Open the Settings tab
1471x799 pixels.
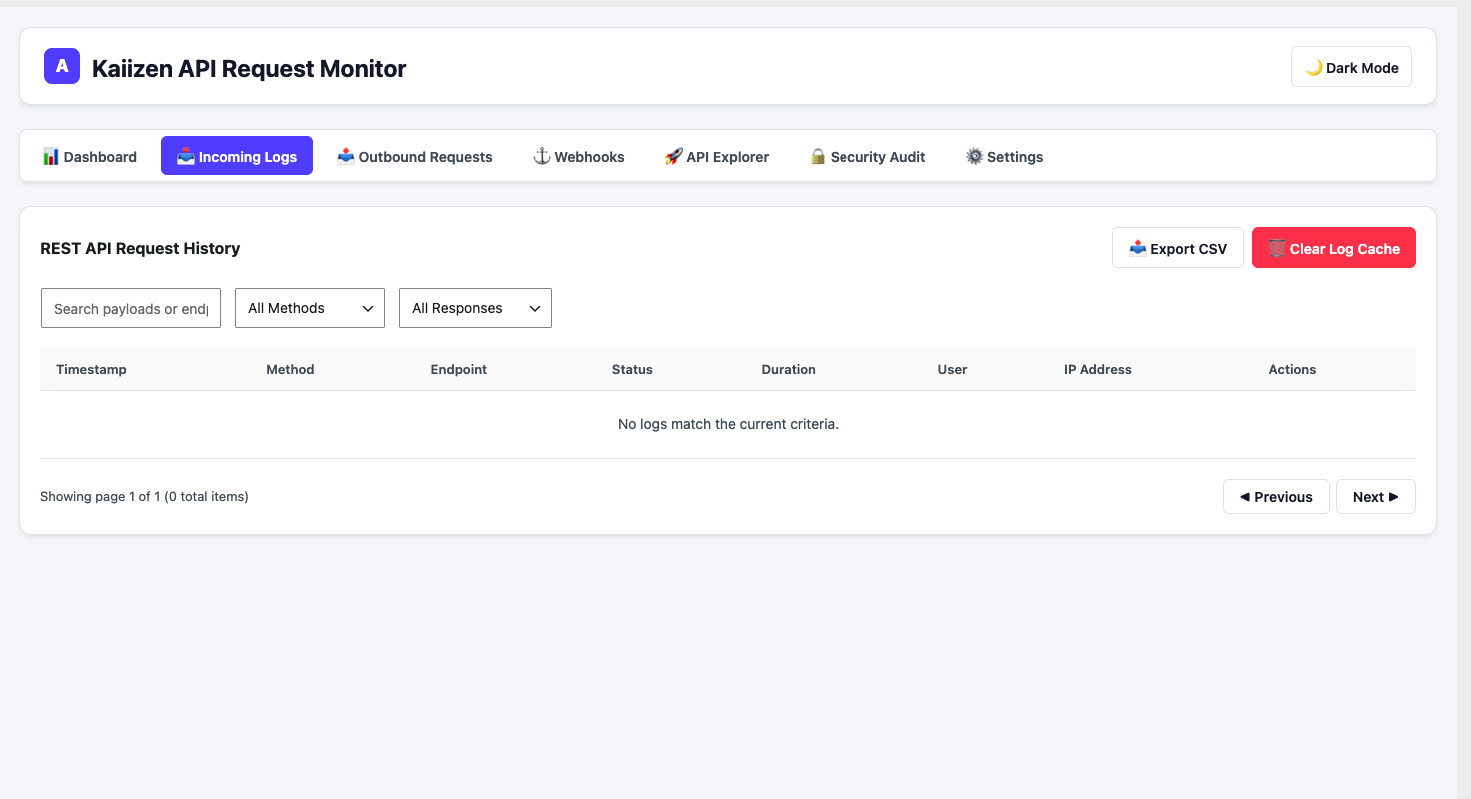pos(1004,156)
